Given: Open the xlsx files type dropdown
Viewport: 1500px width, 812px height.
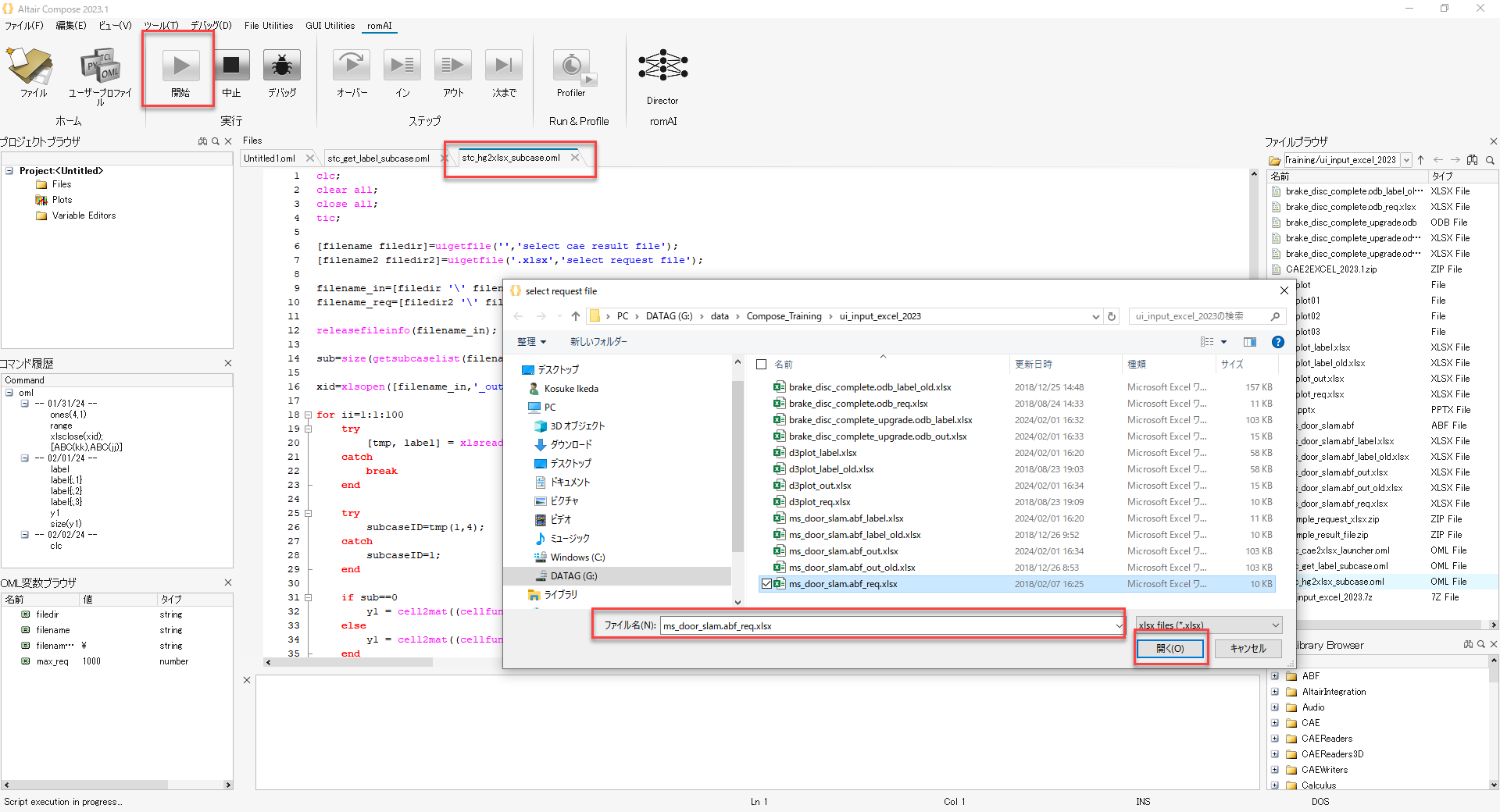Looking at the screenshot, I should coord(1209,625).
